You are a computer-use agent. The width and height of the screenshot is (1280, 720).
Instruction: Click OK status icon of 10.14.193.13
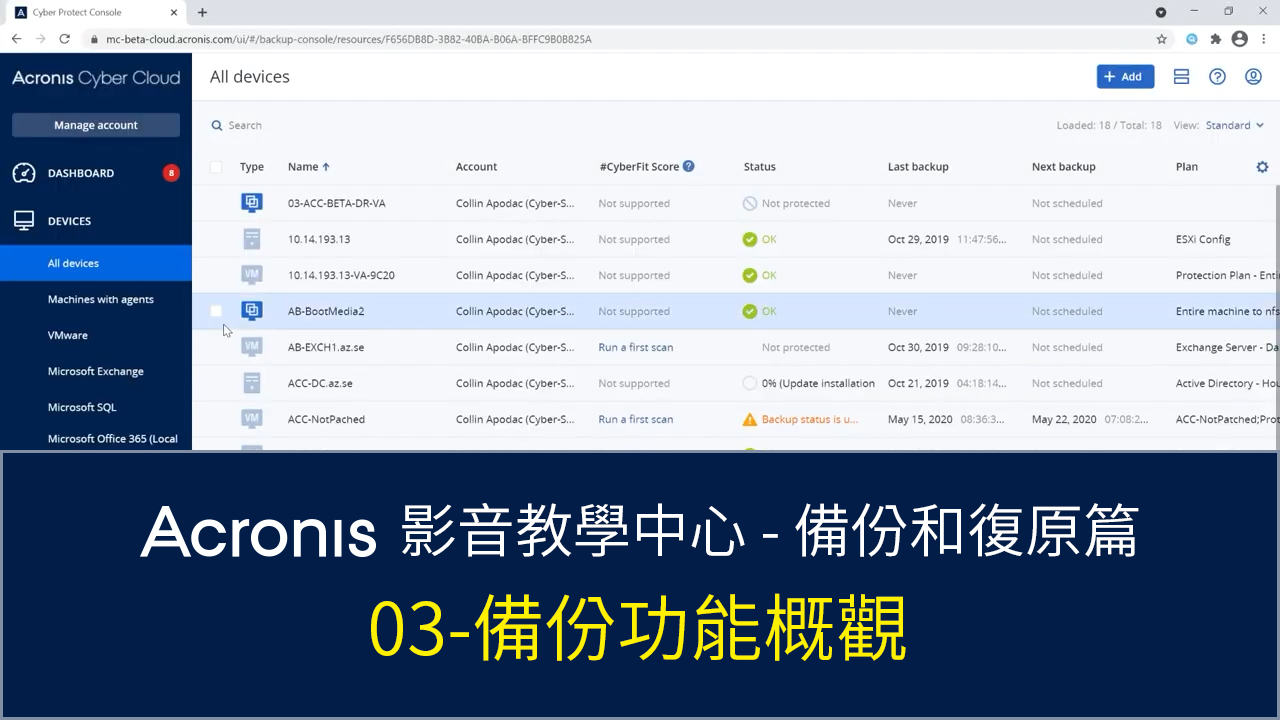pyautogui.click(x=750, y=239)
